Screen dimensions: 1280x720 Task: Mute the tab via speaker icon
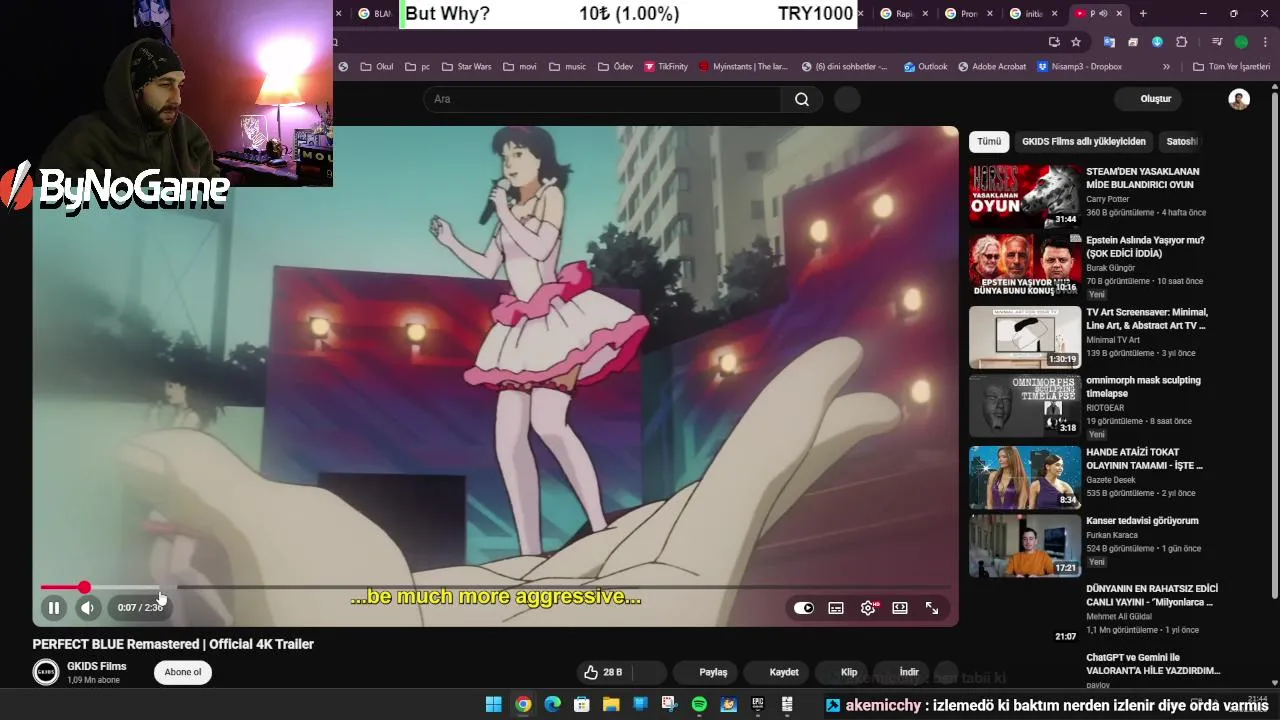pos(1104,13)
